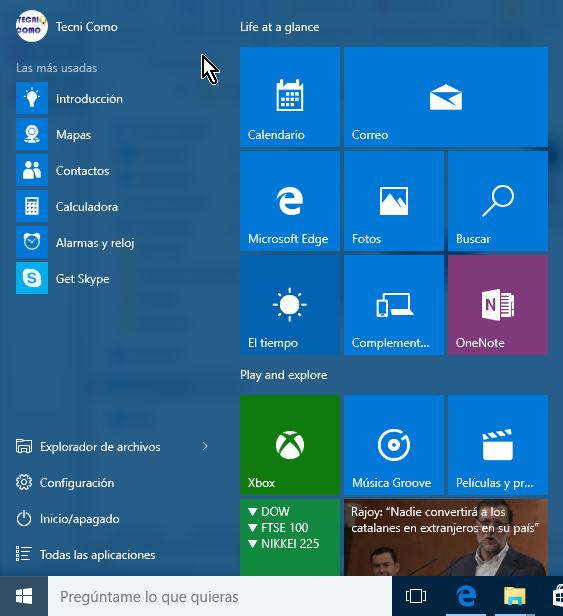
Task: Open Inicio/apagado power options
Action: pyautogui.click(x=68, y=519)
